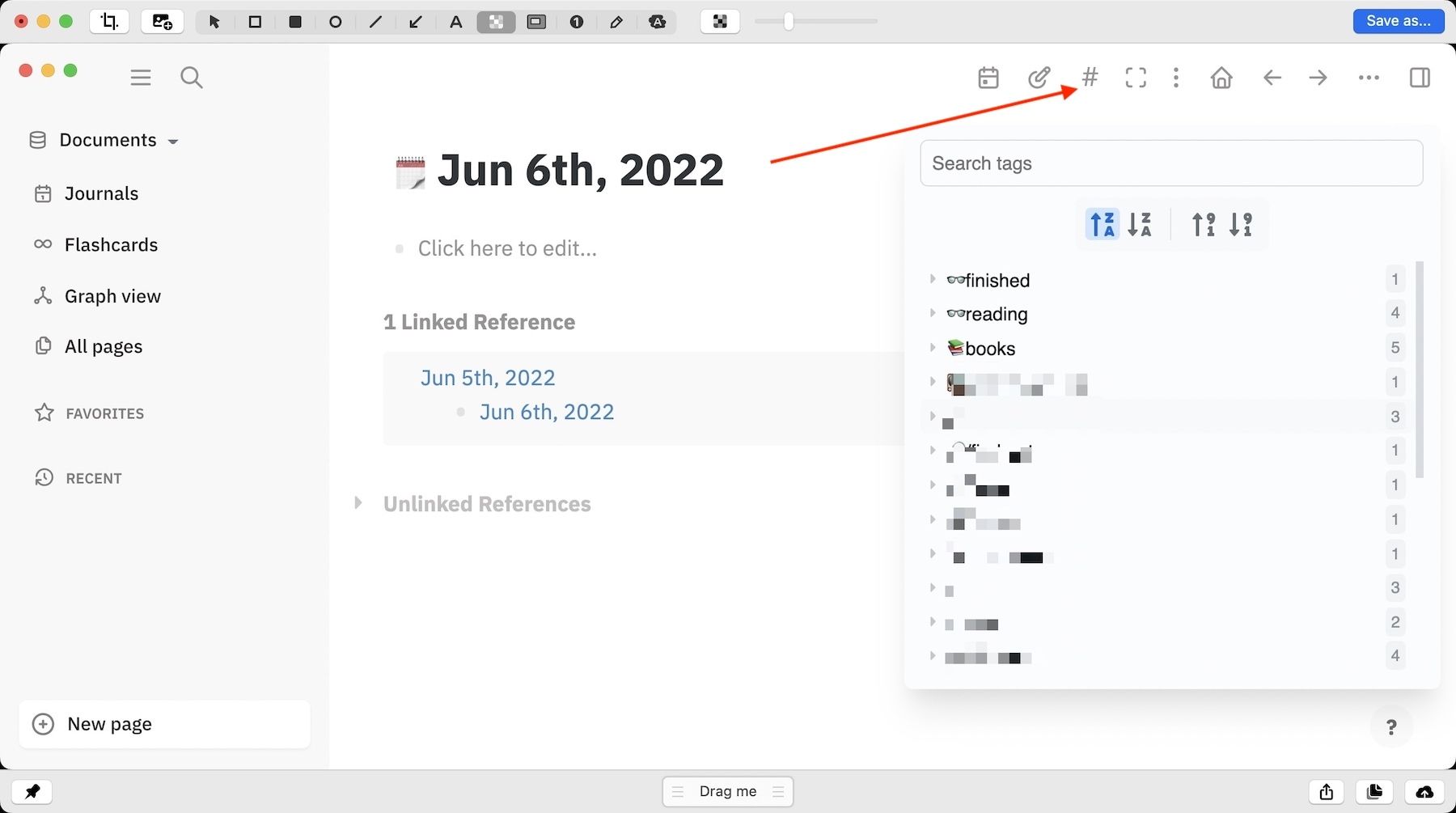Screen dimensions: 1456x813
Task: Toggle the right sidebar panel icon
Action: (1419, 78)
